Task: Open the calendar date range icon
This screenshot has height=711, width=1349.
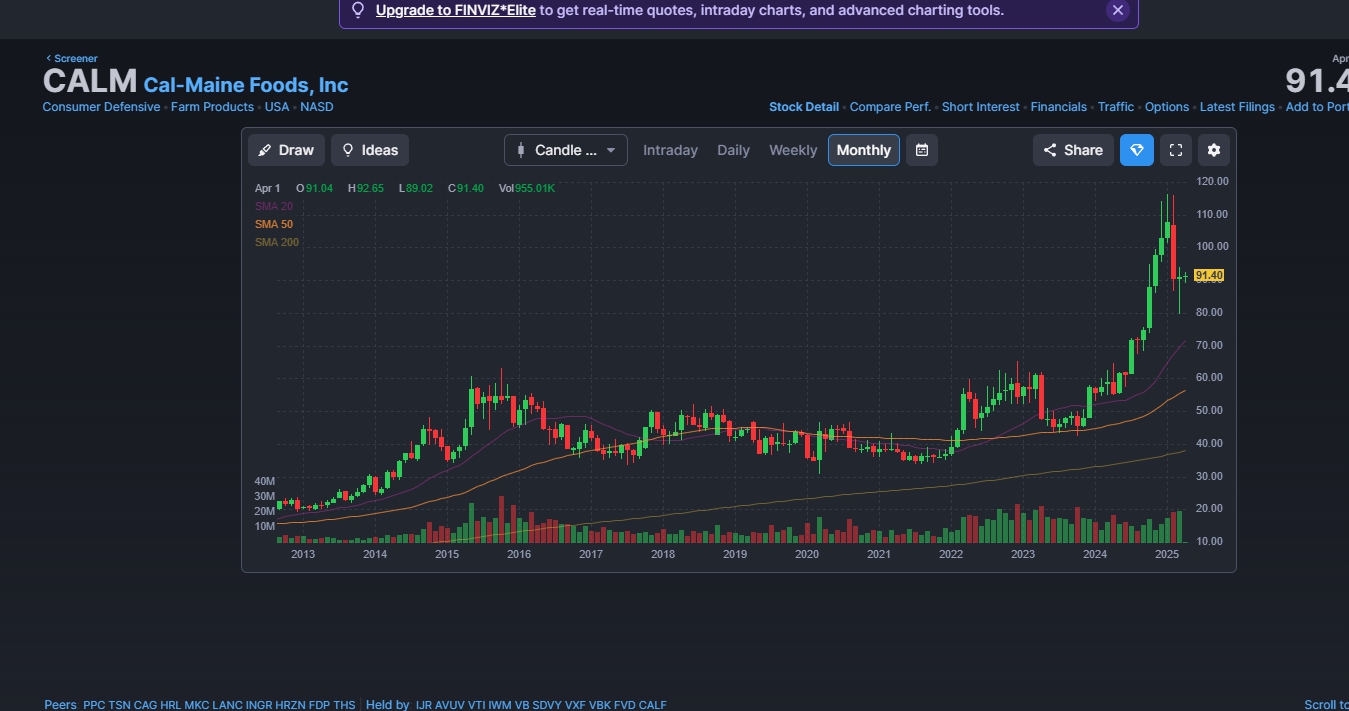Action: pos(922,150)
